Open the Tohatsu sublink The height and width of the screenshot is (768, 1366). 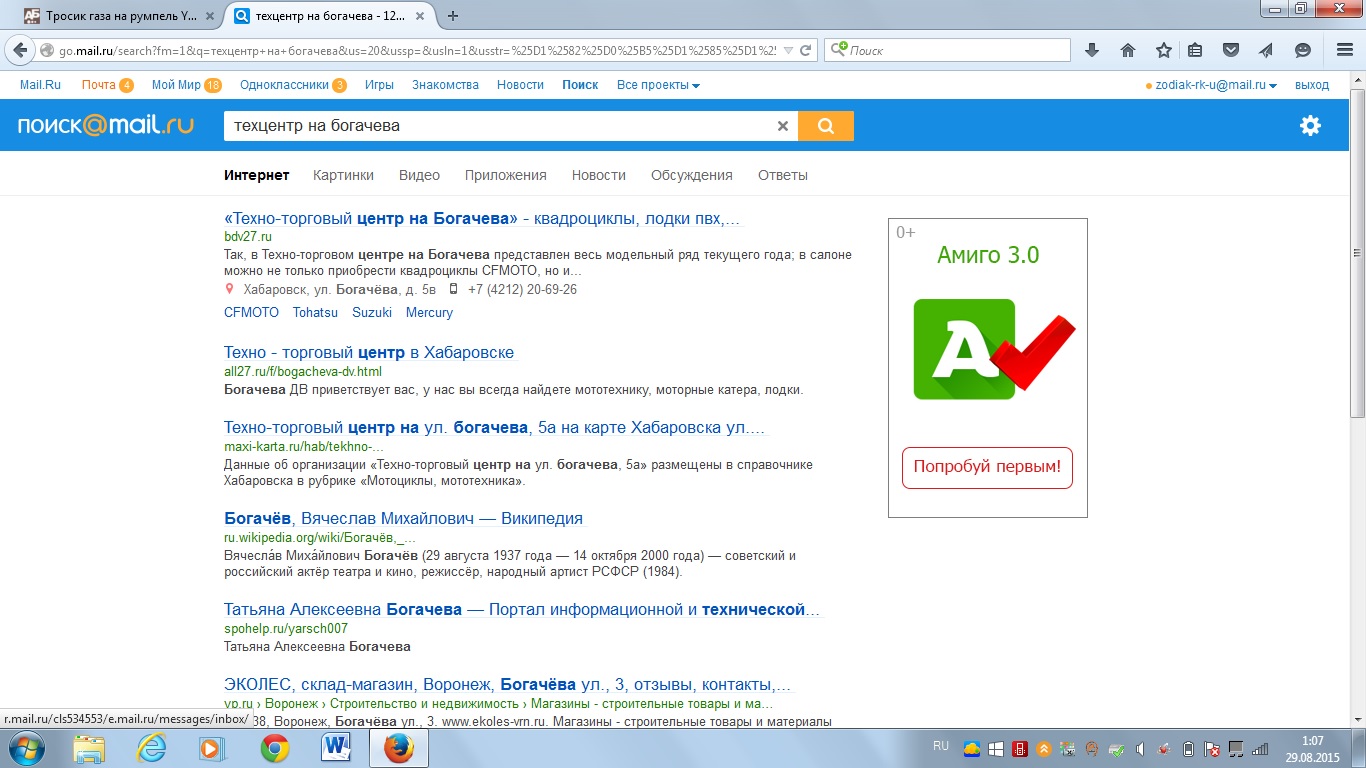point(315,313)
